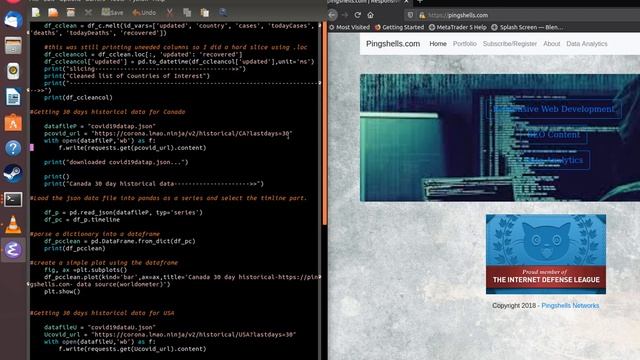Click the New File icon in Emacs toolbar
This screenshot has height=360, width=640.
pos(36,13)
